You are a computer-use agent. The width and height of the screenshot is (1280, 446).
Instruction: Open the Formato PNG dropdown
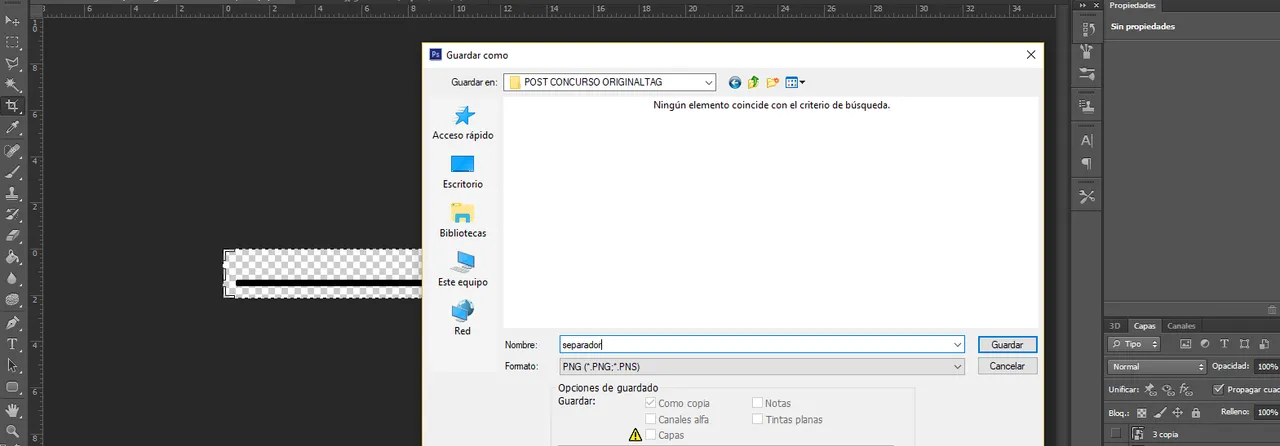coord(760,367)
